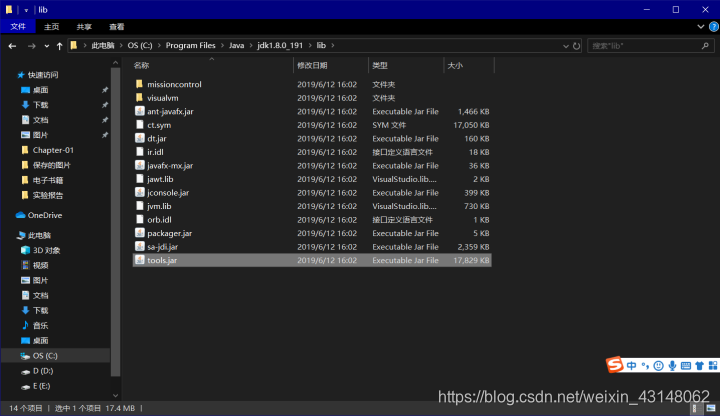
Task: Open the recent locations dropdown arrow
Action: pos(46,46)
